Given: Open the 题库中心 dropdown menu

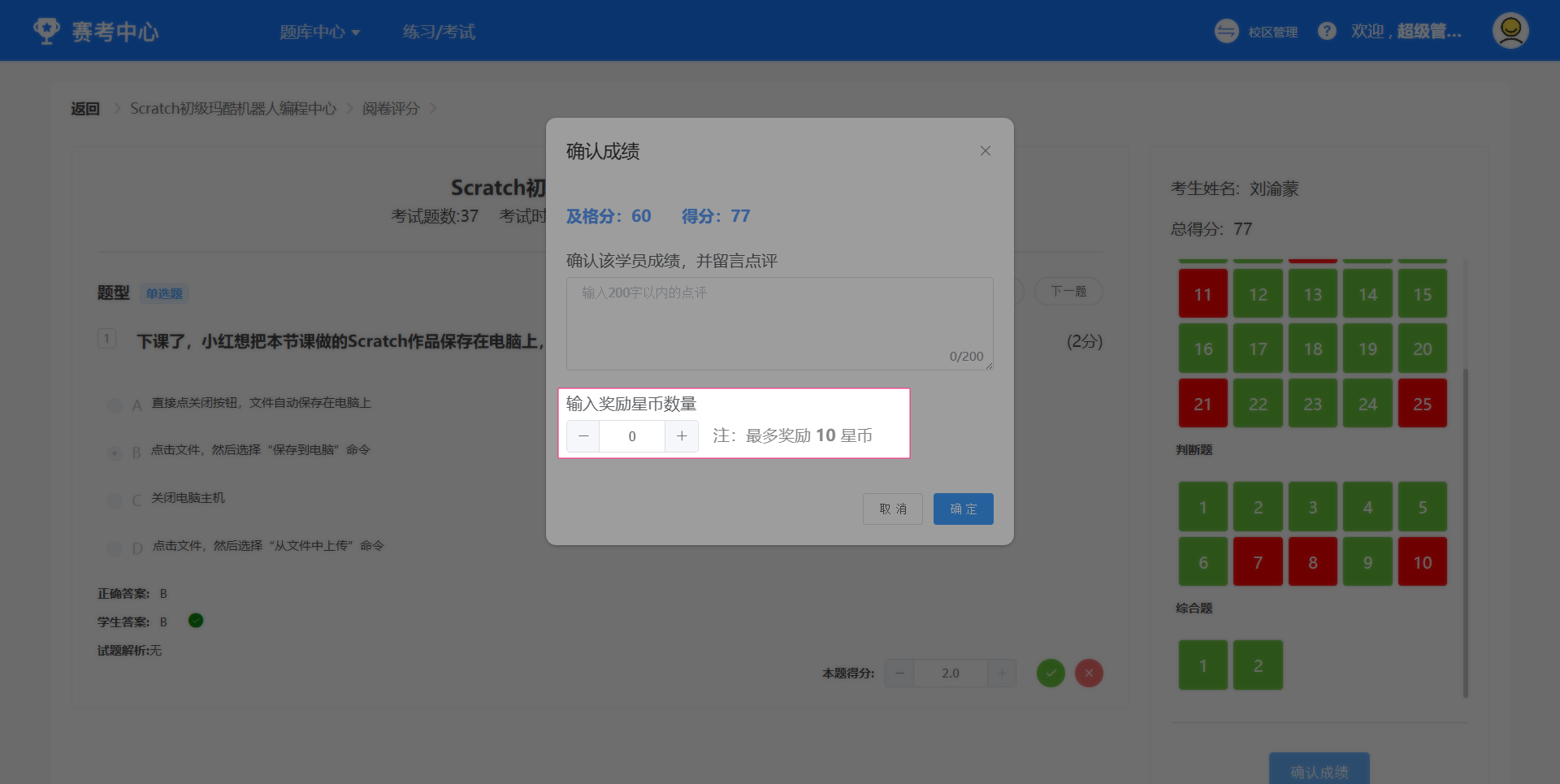Looking at the screenshot, I should pos(320,32).
